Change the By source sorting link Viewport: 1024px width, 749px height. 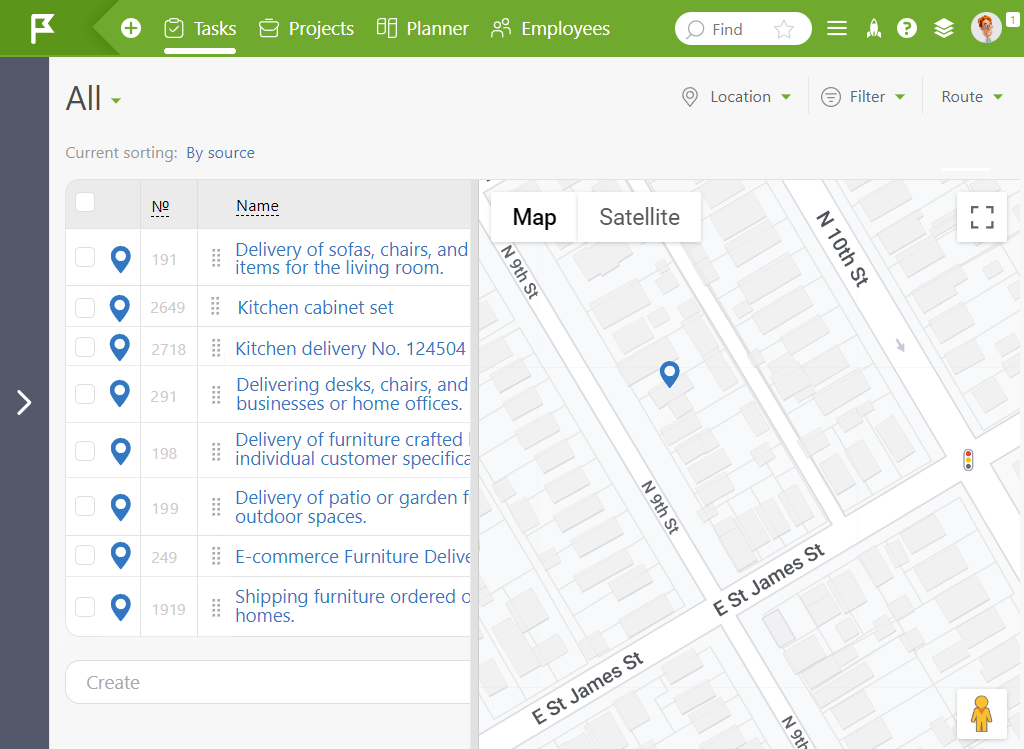(x=220, y=153)
